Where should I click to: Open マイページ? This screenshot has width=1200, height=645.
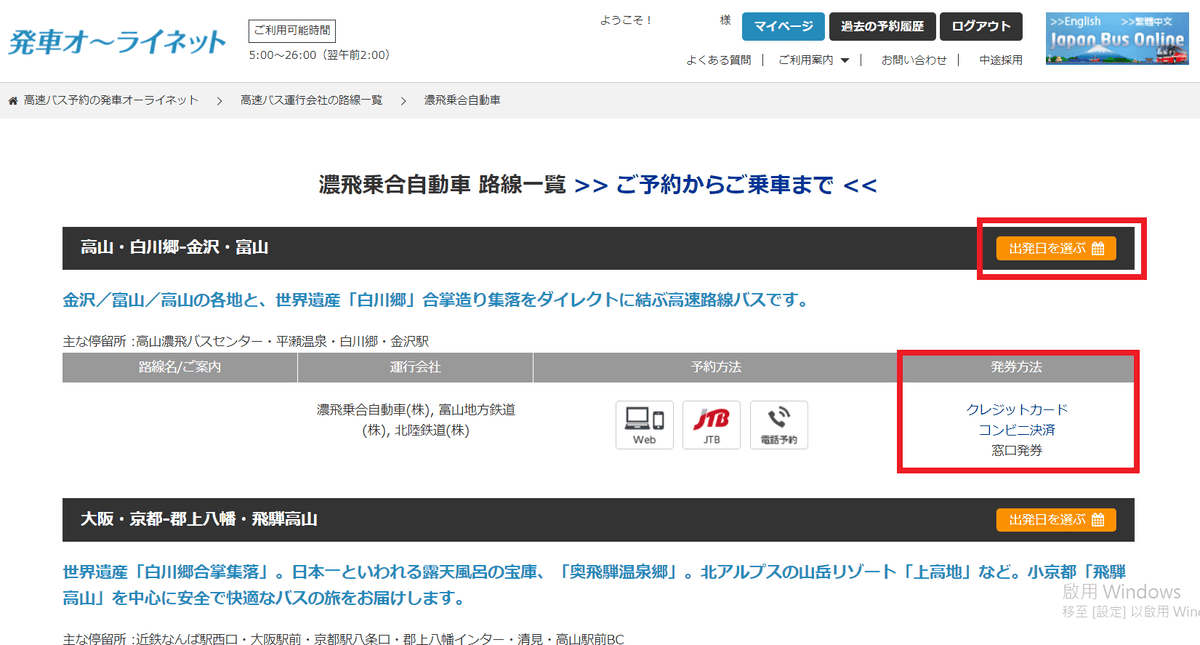(x=783, y=27)
